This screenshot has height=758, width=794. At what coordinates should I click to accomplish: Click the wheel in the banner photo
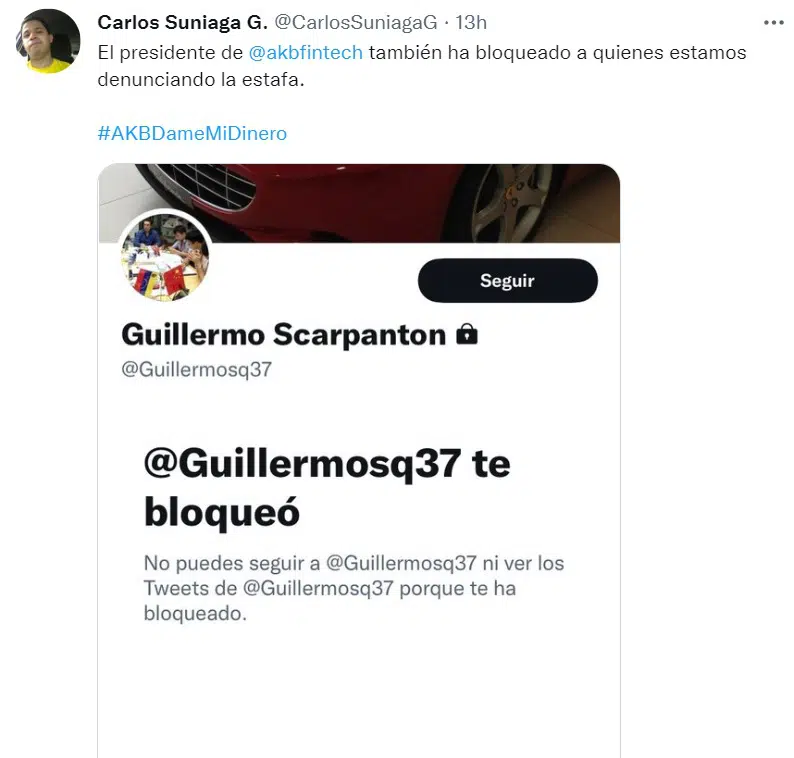(512, 203)
